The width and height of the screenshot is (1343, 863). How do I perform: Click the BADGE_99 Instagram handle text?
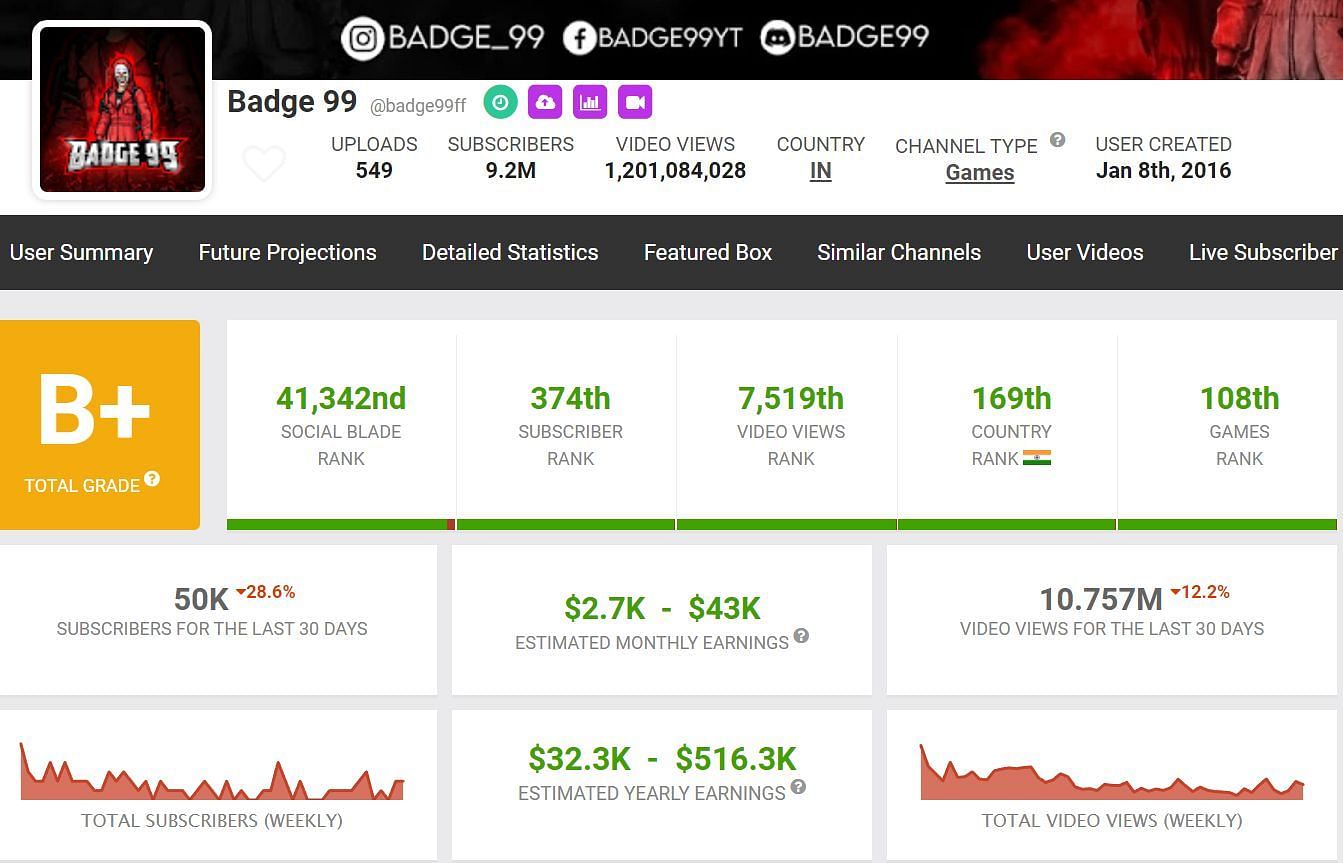(x=466, y=38)
